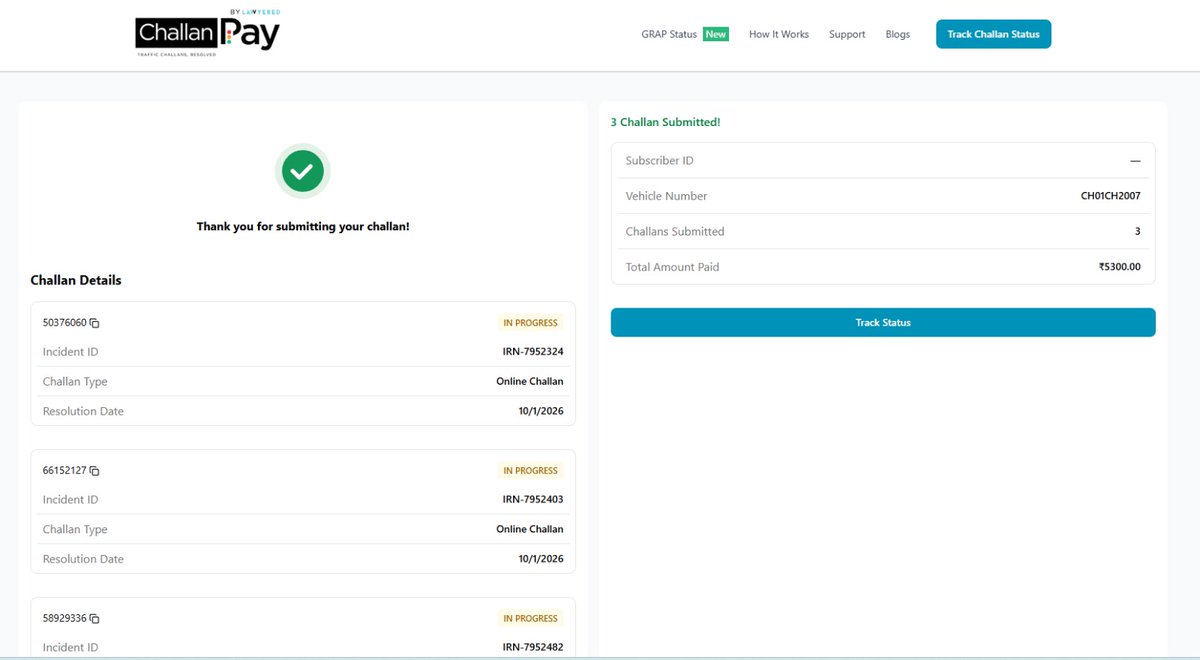Select challan number 50376060 text

65,323
